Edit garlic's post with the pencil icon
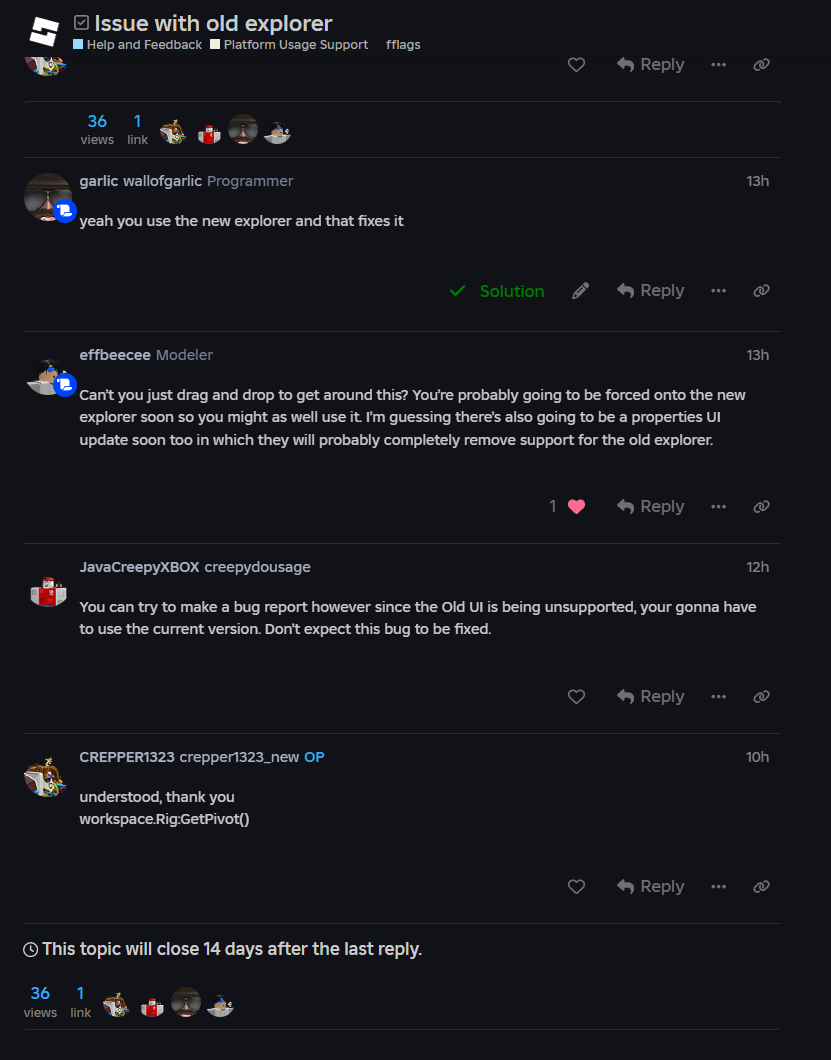Image resolution: width=831 pixels, height=1060 pixels. coord(580,291)
